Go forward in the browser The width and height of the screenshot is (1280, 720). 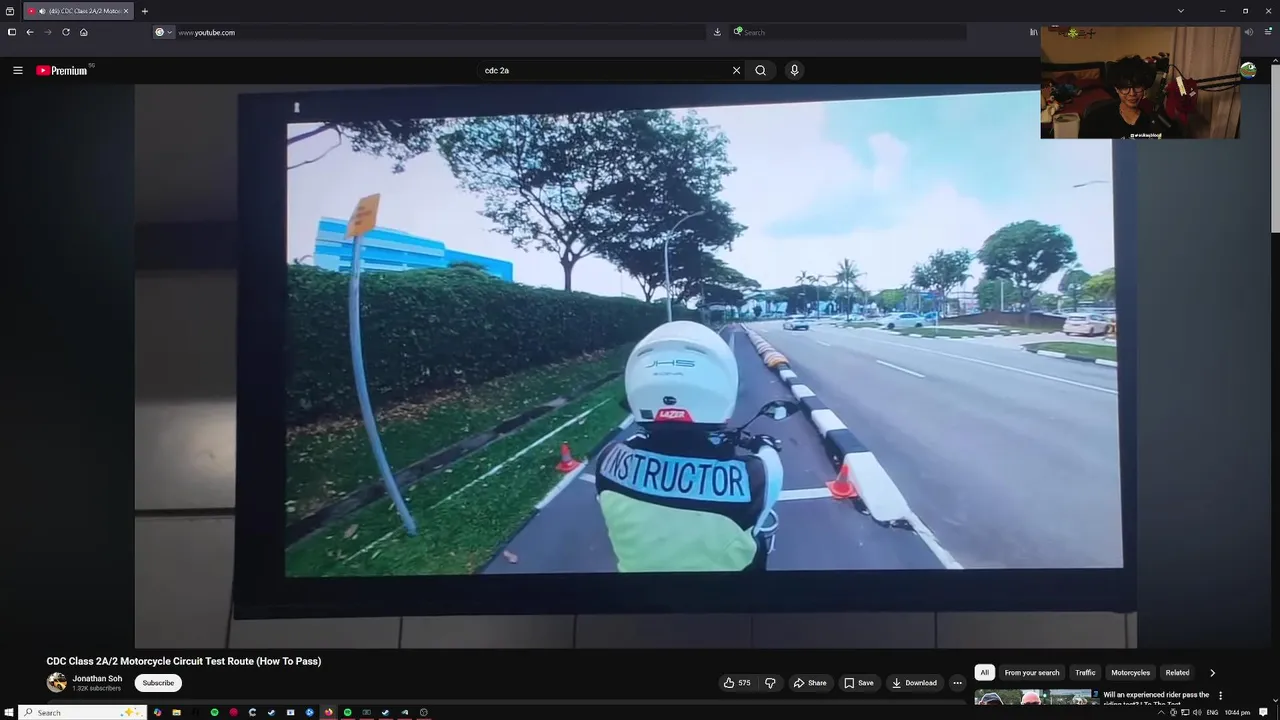(48, 32)
